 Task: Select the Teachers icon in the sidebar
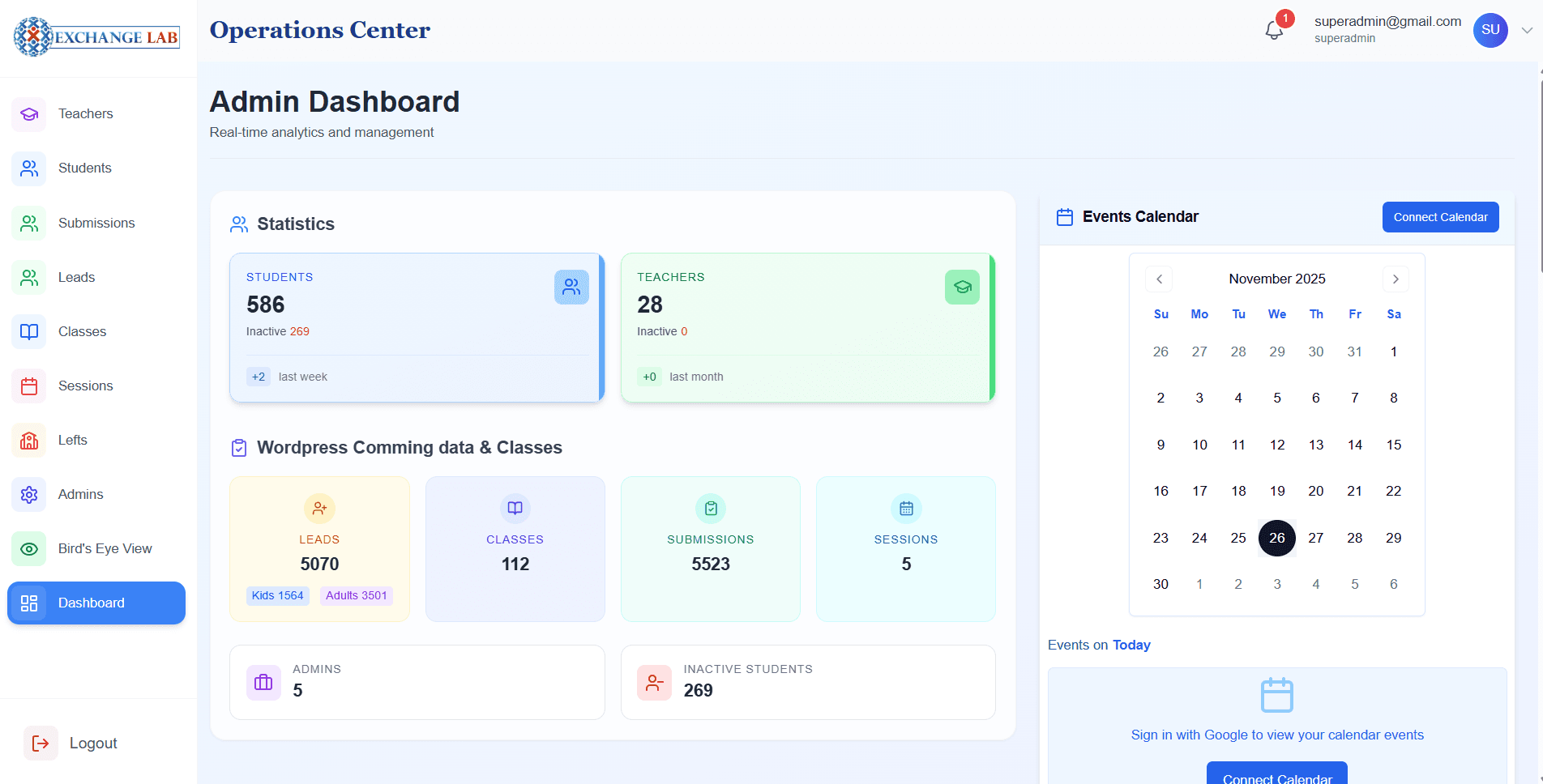(x=29, y=113)
